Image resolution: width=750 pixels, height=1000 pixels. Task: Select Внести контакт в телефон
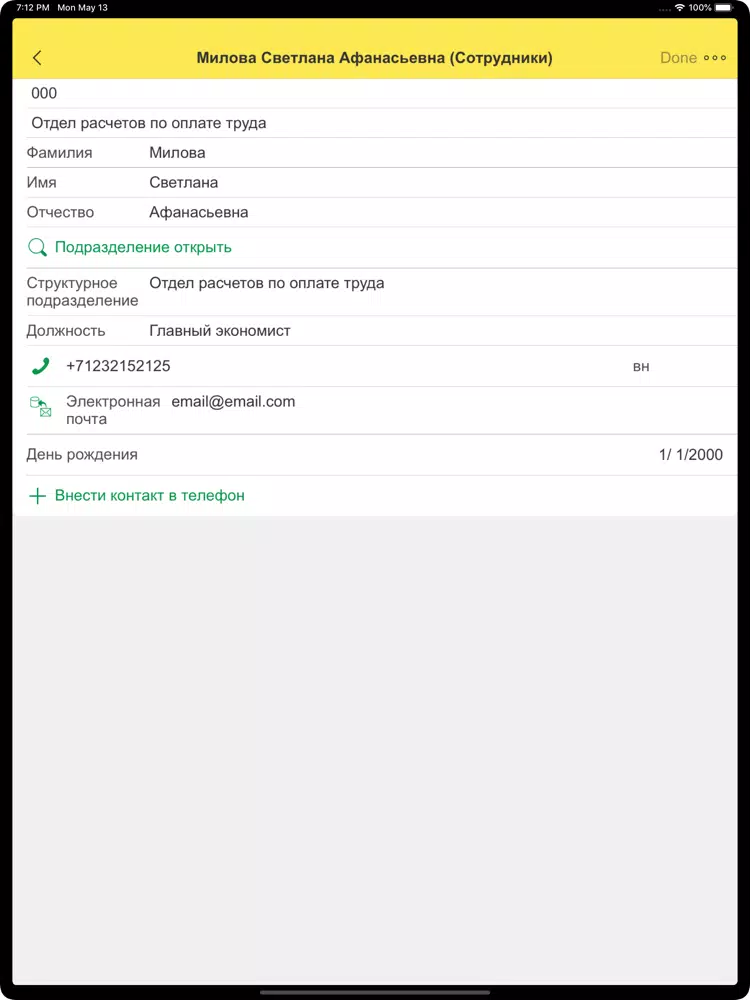click(150, 496)
